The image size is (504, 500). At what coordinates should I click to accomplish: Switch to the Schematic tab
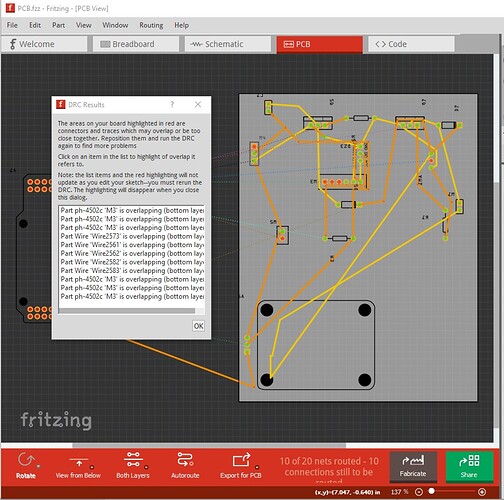(228, 44)
